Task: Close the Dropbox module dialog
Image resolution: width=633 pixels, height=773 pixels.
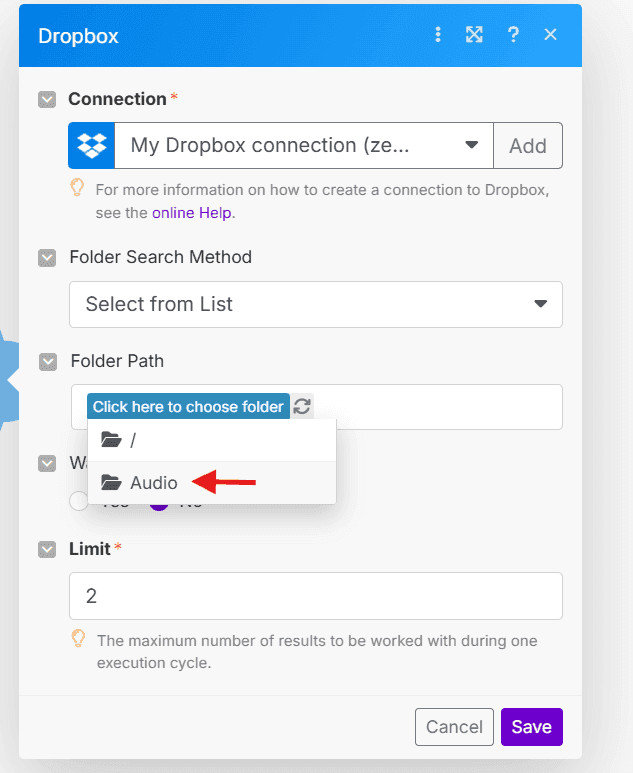Action: pos(550,35)
